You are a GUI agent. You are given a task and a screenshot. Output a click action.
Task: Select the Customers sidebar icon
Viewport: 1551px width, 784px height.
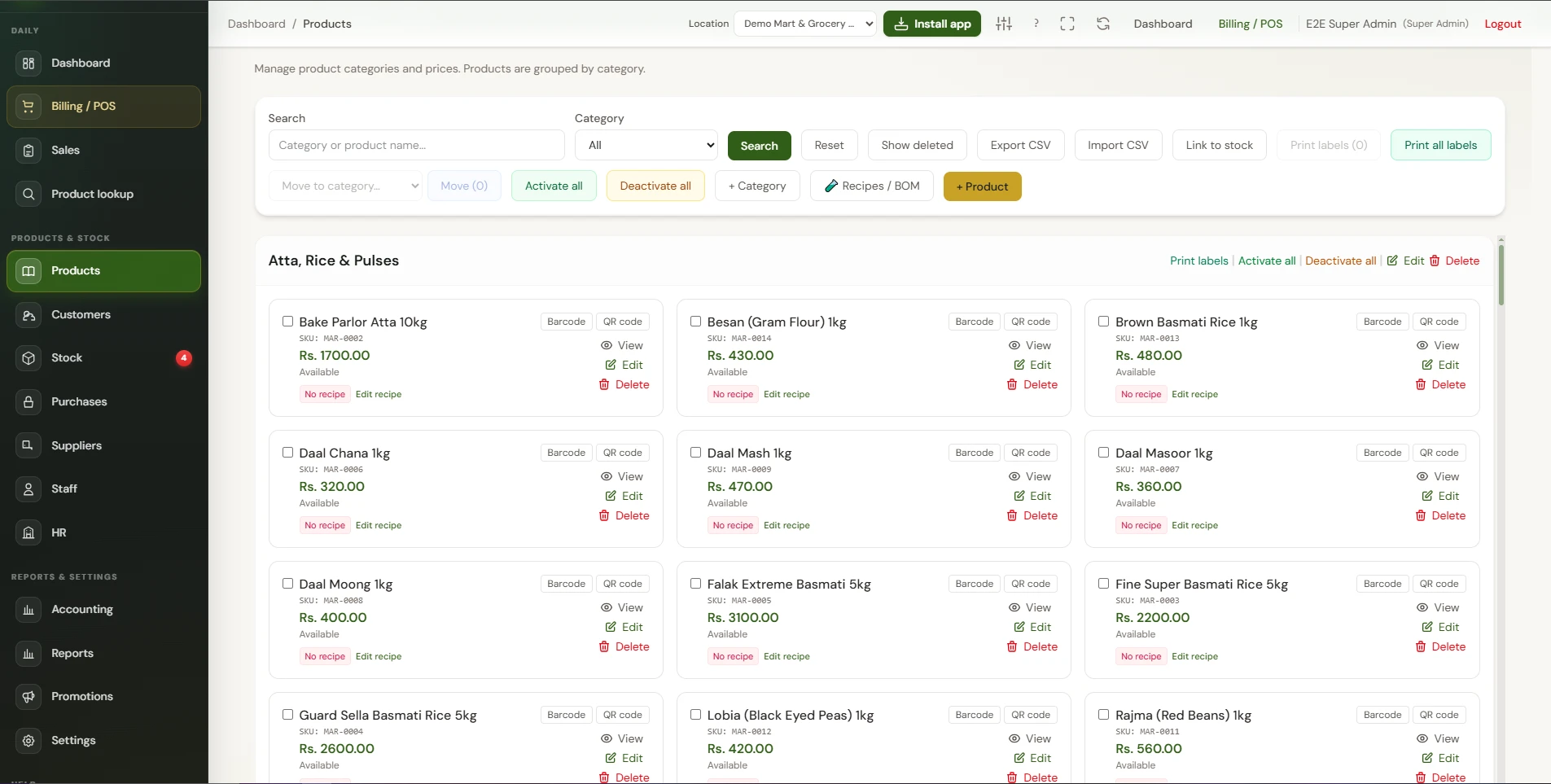click(x=28, y=315)
